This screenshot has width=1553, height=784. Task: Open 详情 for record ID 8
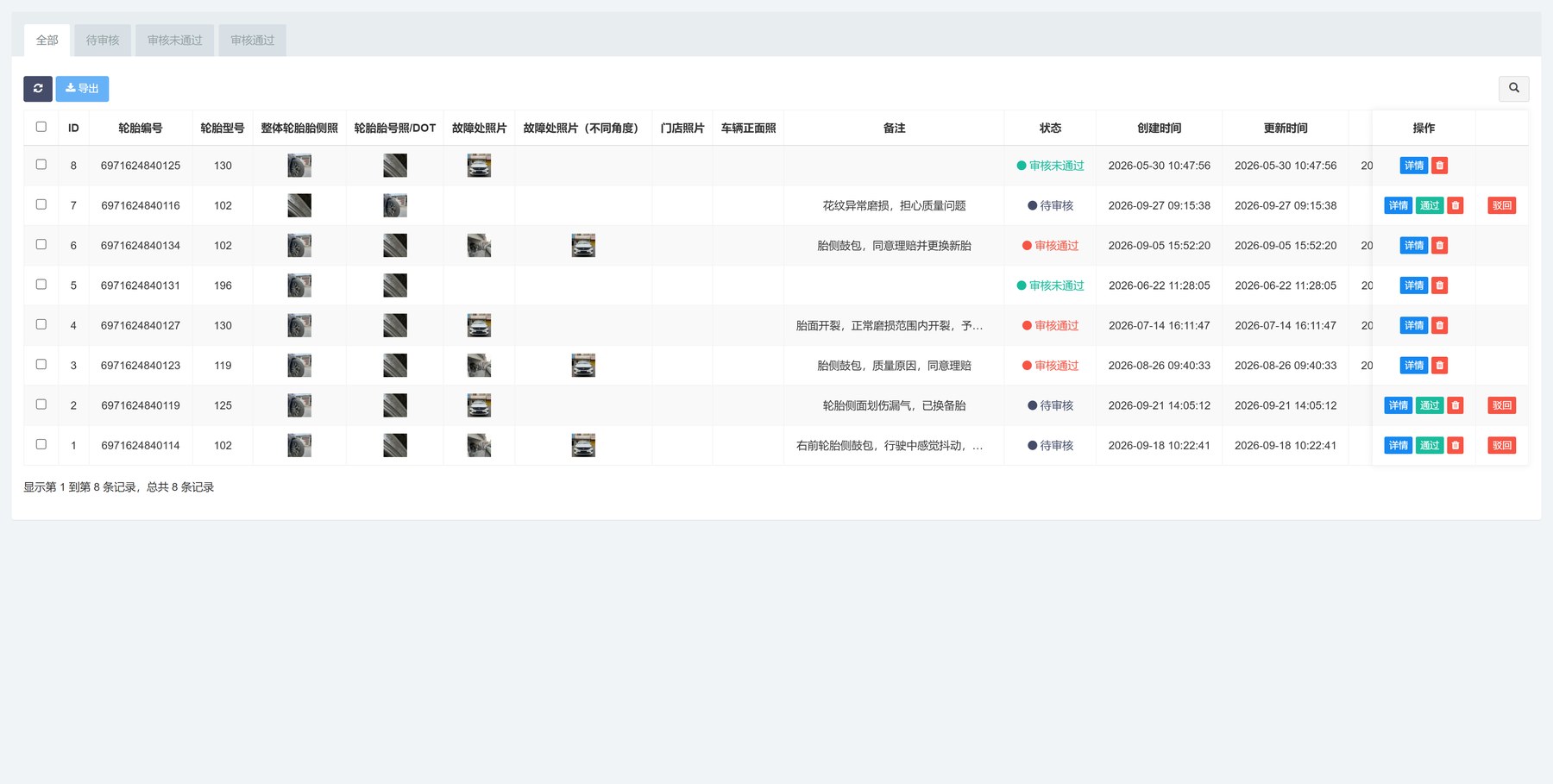click(x=1413, y=166)
